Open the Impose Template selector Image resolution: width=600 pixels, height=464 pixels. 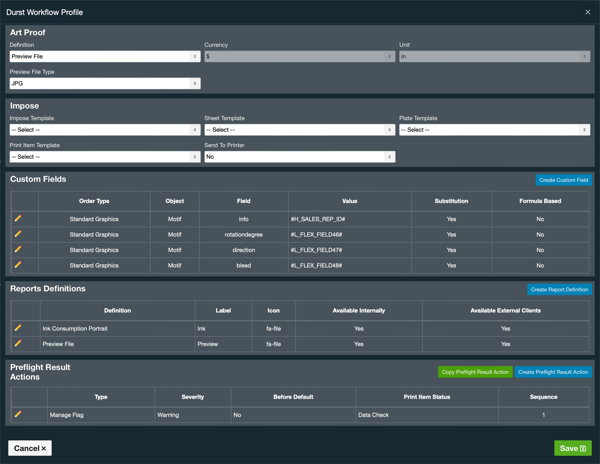pyautogui.click(x=104, y=130)
